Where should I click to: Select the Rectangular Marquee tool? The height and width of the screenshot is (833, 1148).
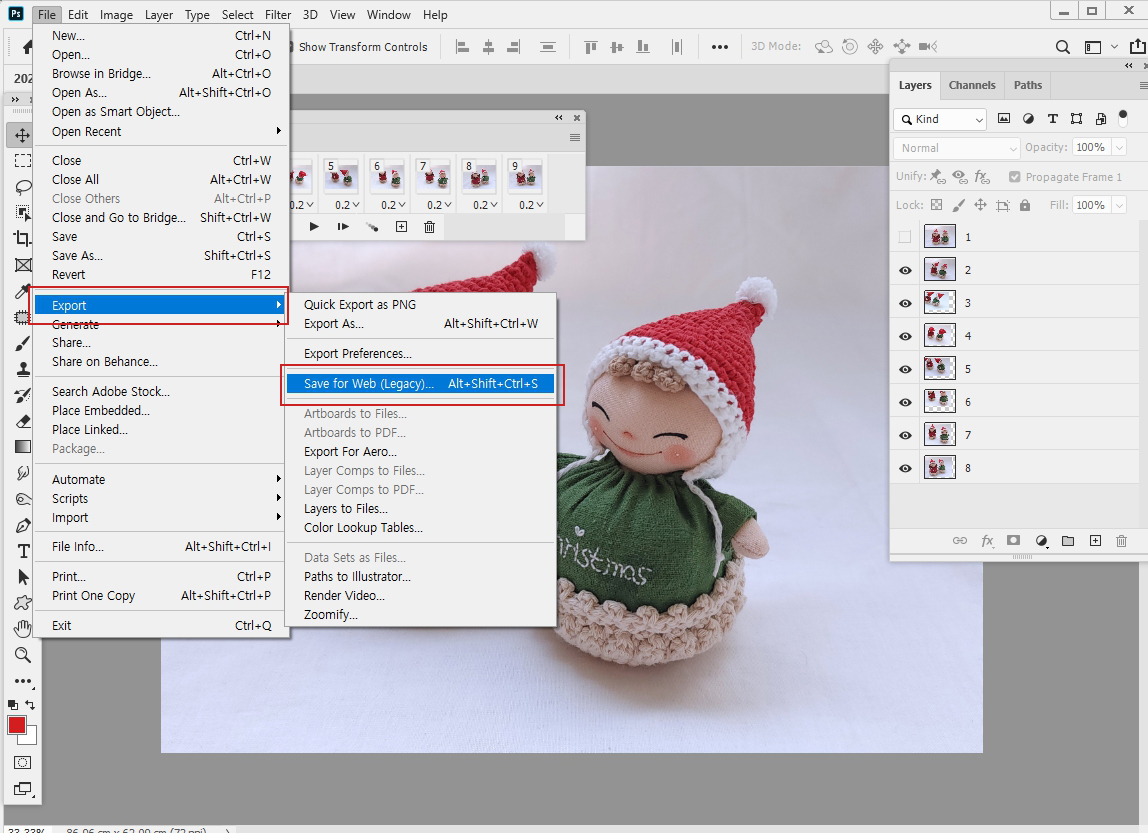coord(23,161)
